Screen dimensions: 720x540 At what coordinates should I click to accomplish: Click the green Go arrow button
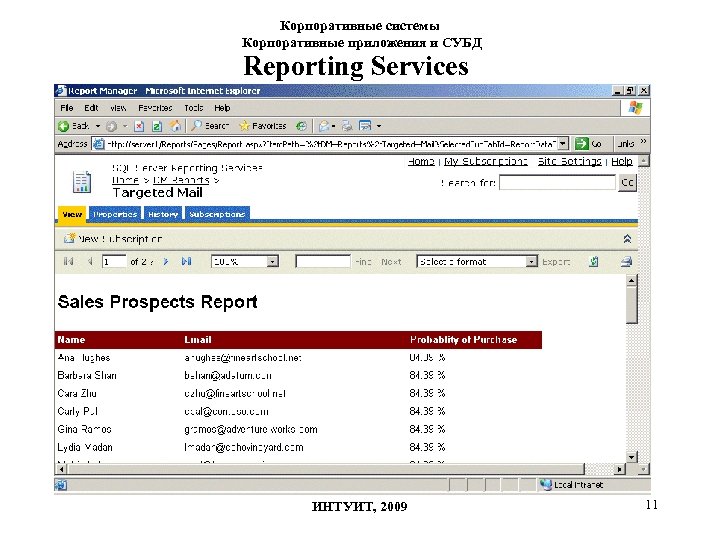click(x=582, y=144)
